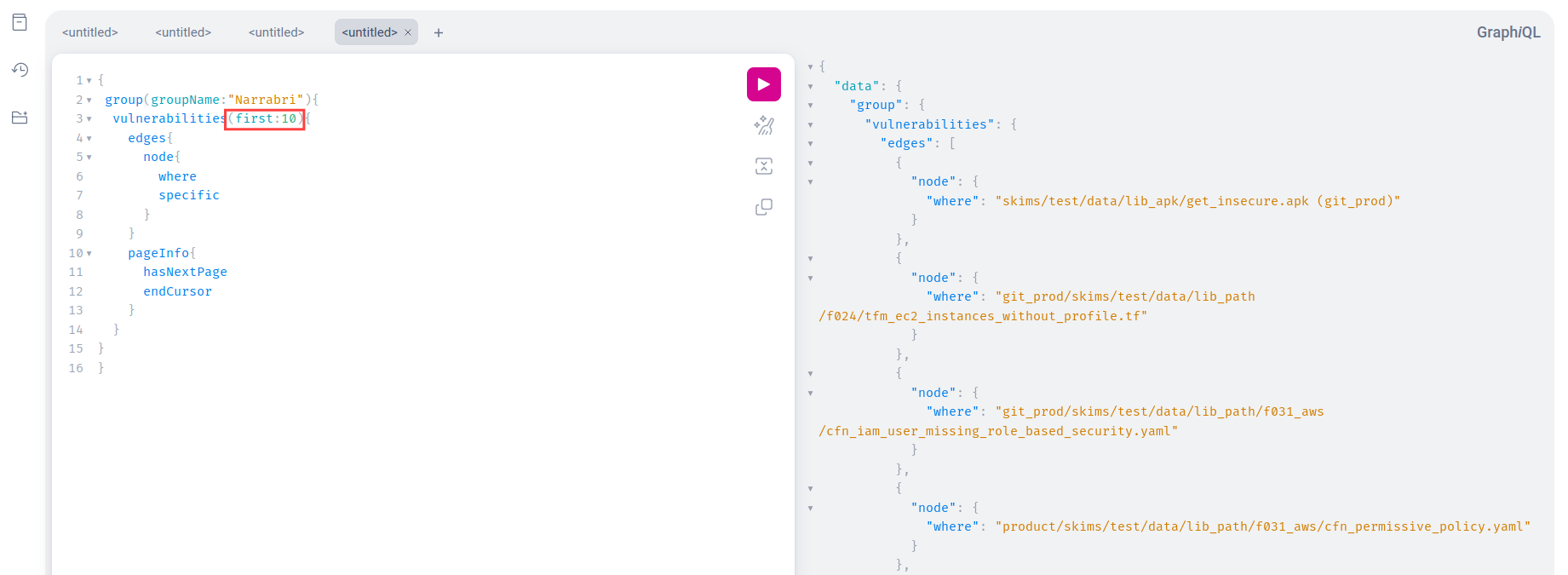Click the edges field on line 4
Screen dimensions: 1568x575
point(146,138)
